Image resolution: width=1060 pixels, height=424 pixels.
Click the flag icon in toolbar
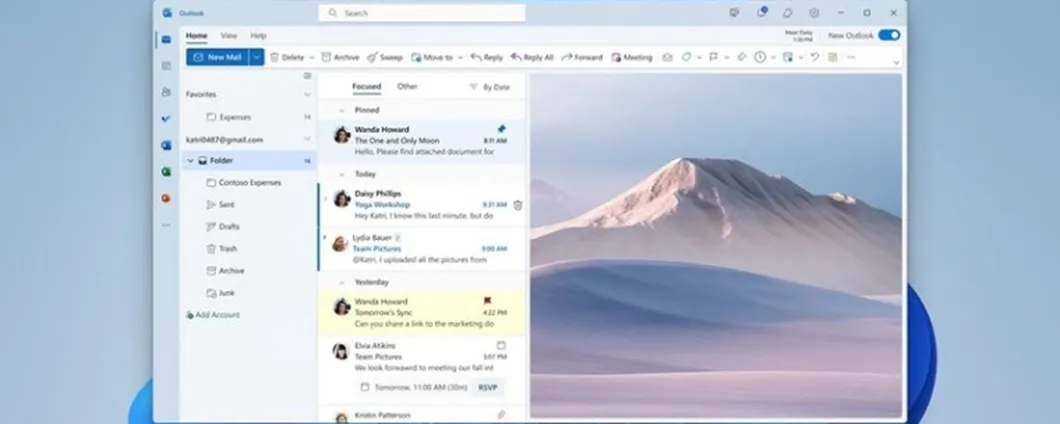pyautogui.click(x=713, y=57)
